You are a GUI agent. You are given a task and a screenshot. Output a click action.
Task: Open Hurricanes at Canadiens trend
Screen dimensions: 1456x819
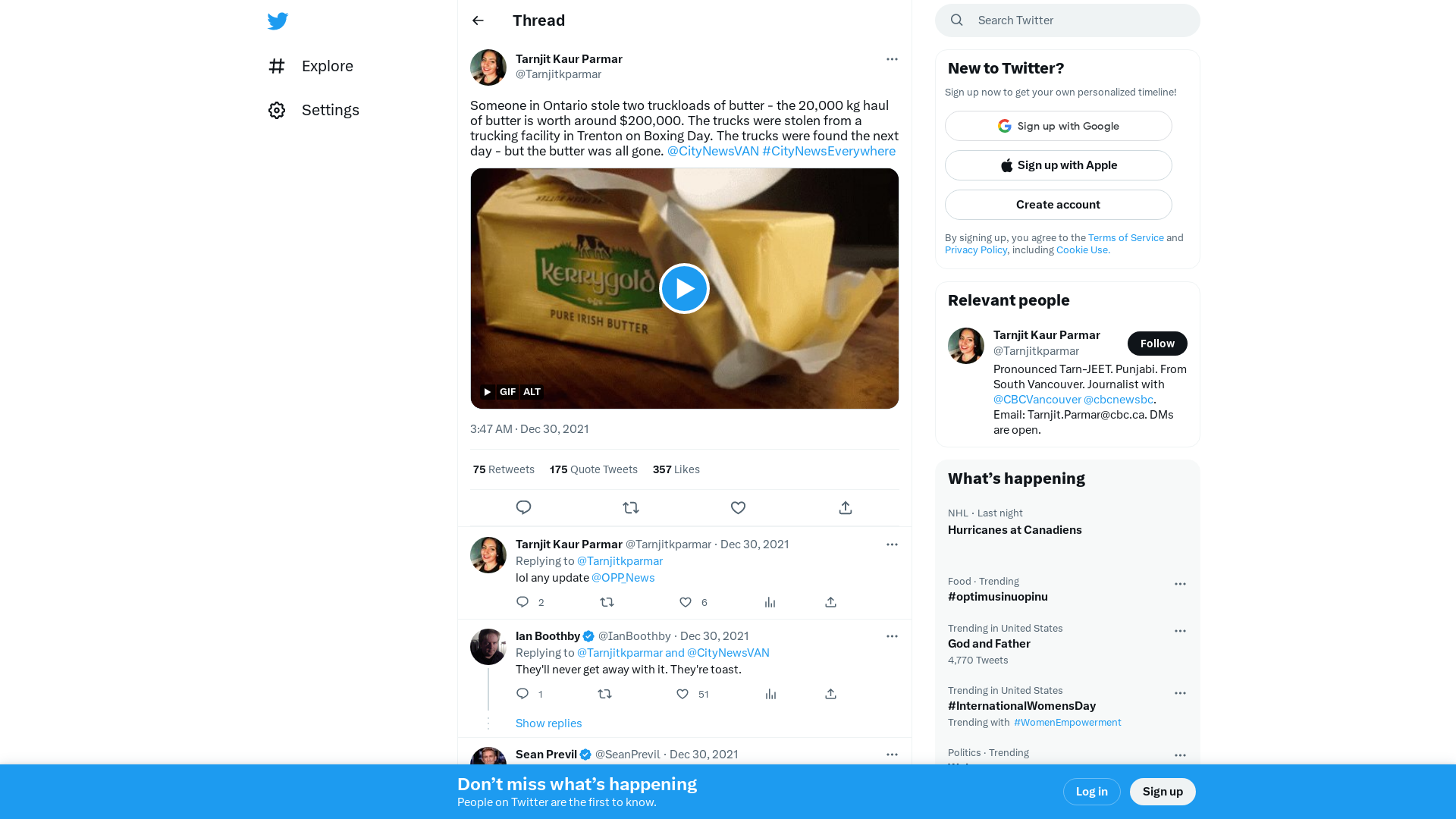click(x=1015, y=530)
